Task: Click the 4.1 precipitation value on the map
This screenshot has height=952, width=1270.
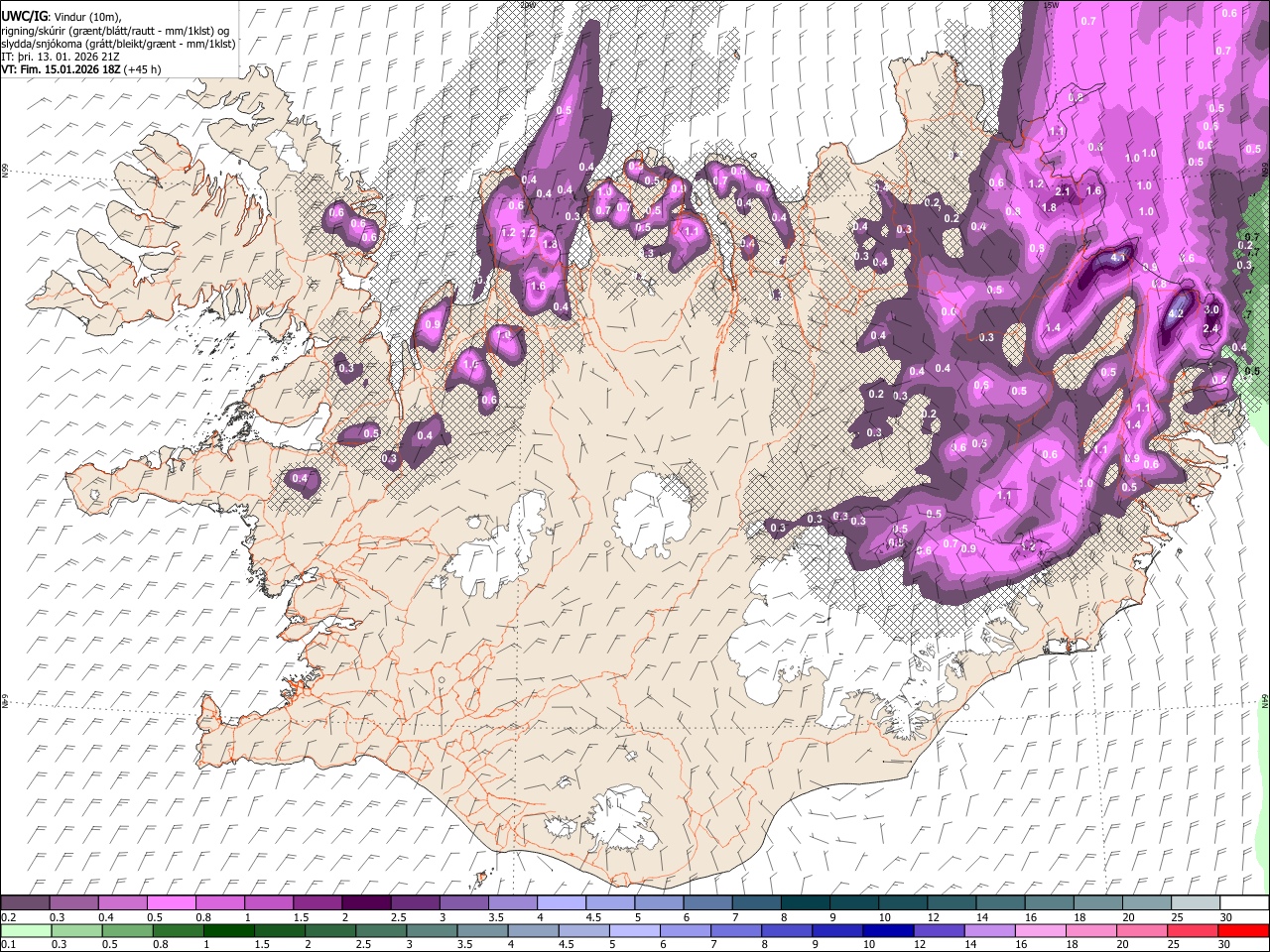Action: 1120,258
